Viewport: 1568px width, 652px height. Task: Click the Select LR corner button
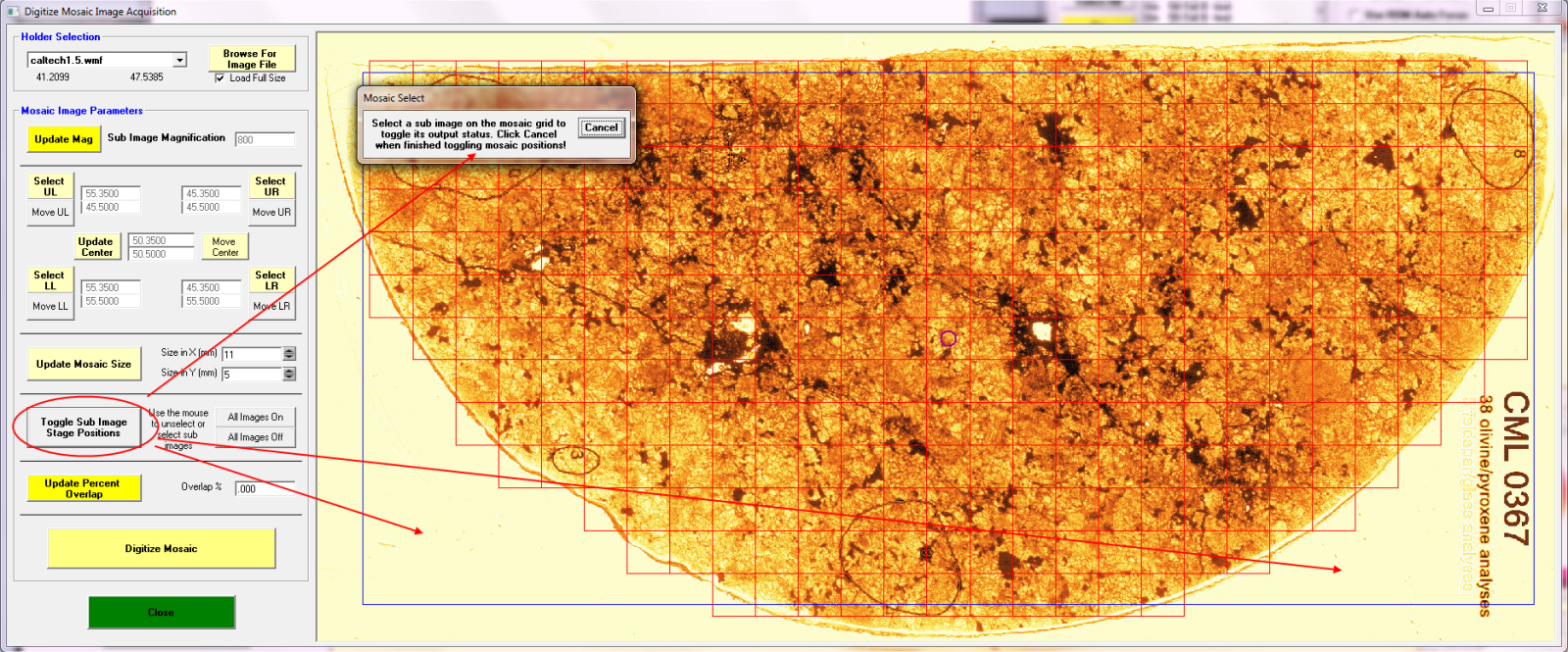270,280
